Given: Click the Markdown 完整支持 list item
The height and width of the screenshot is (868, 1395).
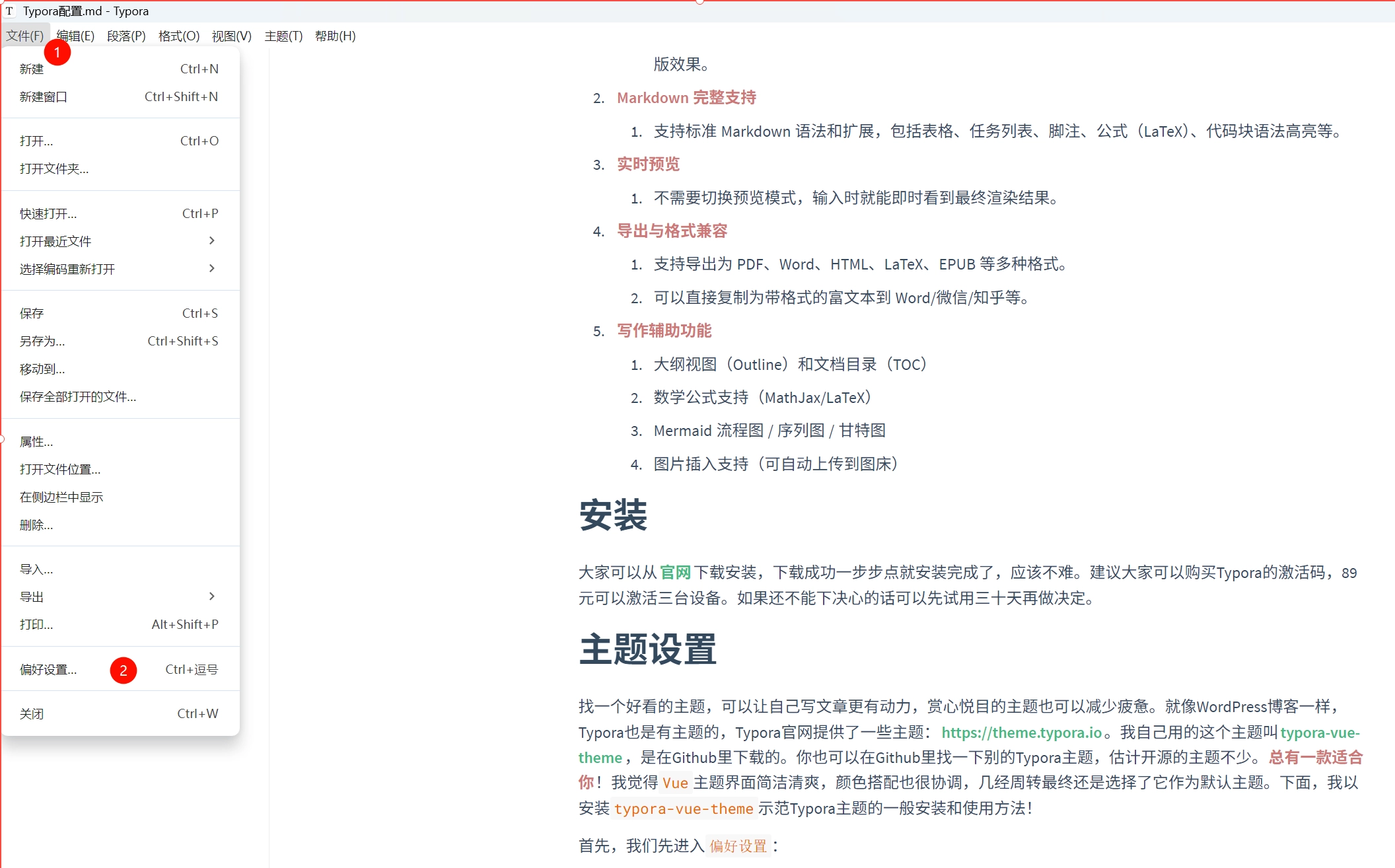Looking at the screenshot, I should [x=687, y=98].
